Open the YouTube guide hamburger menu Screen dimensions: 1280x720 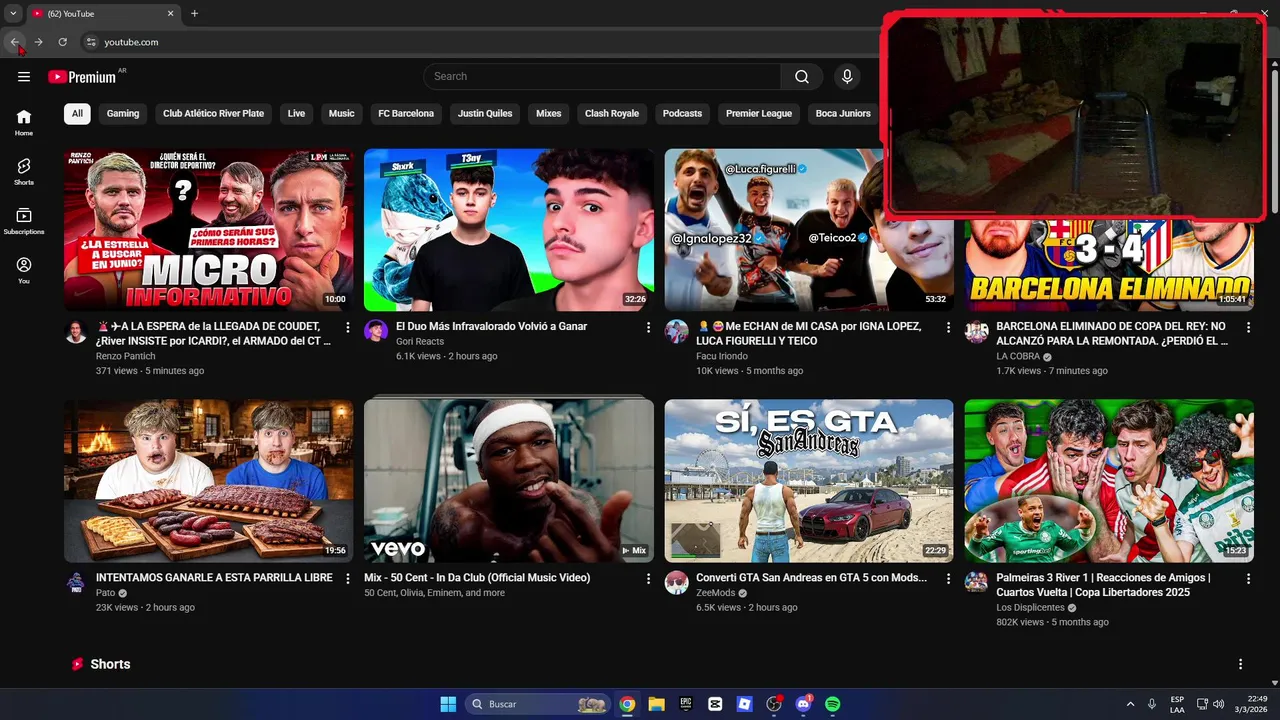pyautogui.click(x=24, y=77)
